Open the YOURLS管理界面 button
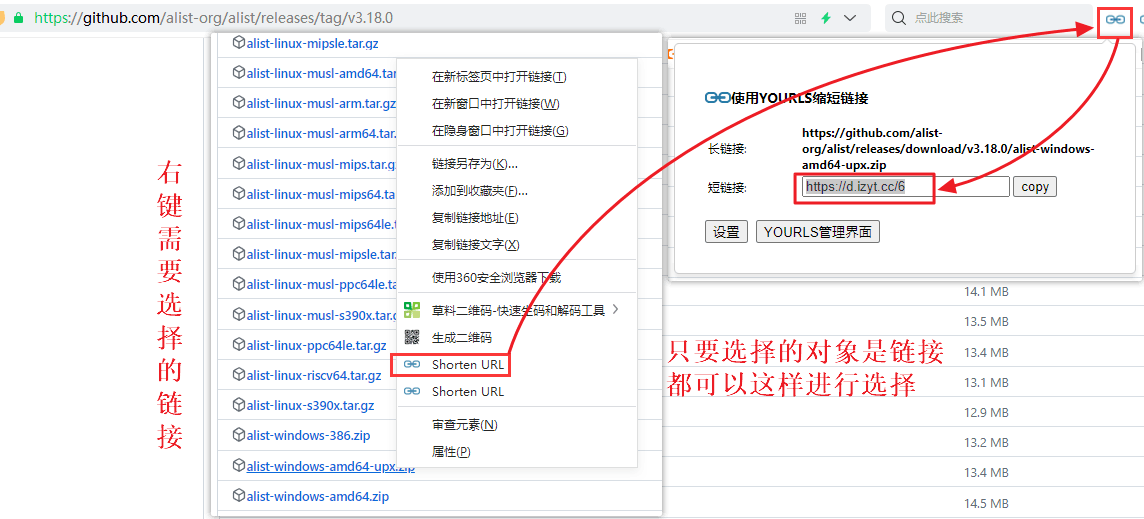This screenshot has height=519, width=1144. [817, 232]
